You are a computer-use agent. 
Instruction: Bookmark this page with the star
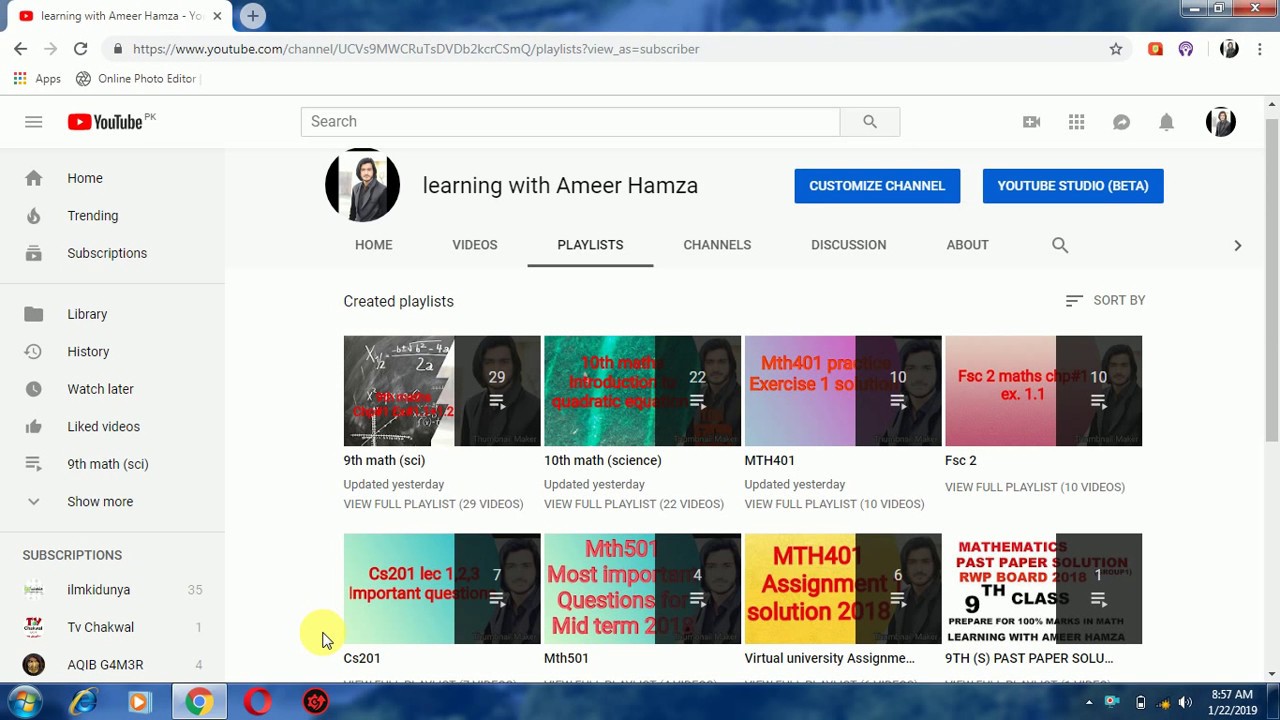[1116, 49]
